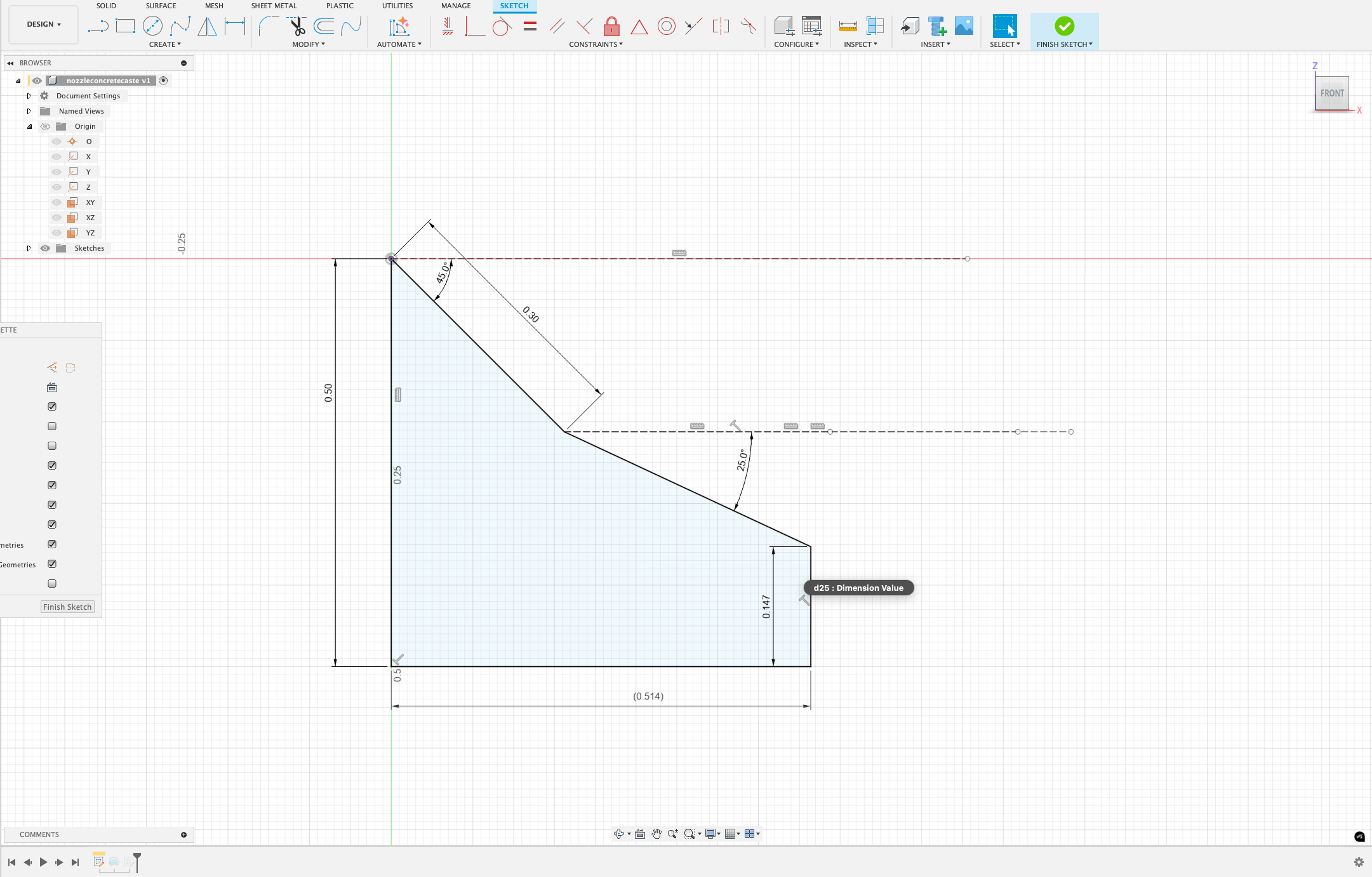Toggle visibility of the Sketches folder

pyautogui.click(x=45, y=248)
